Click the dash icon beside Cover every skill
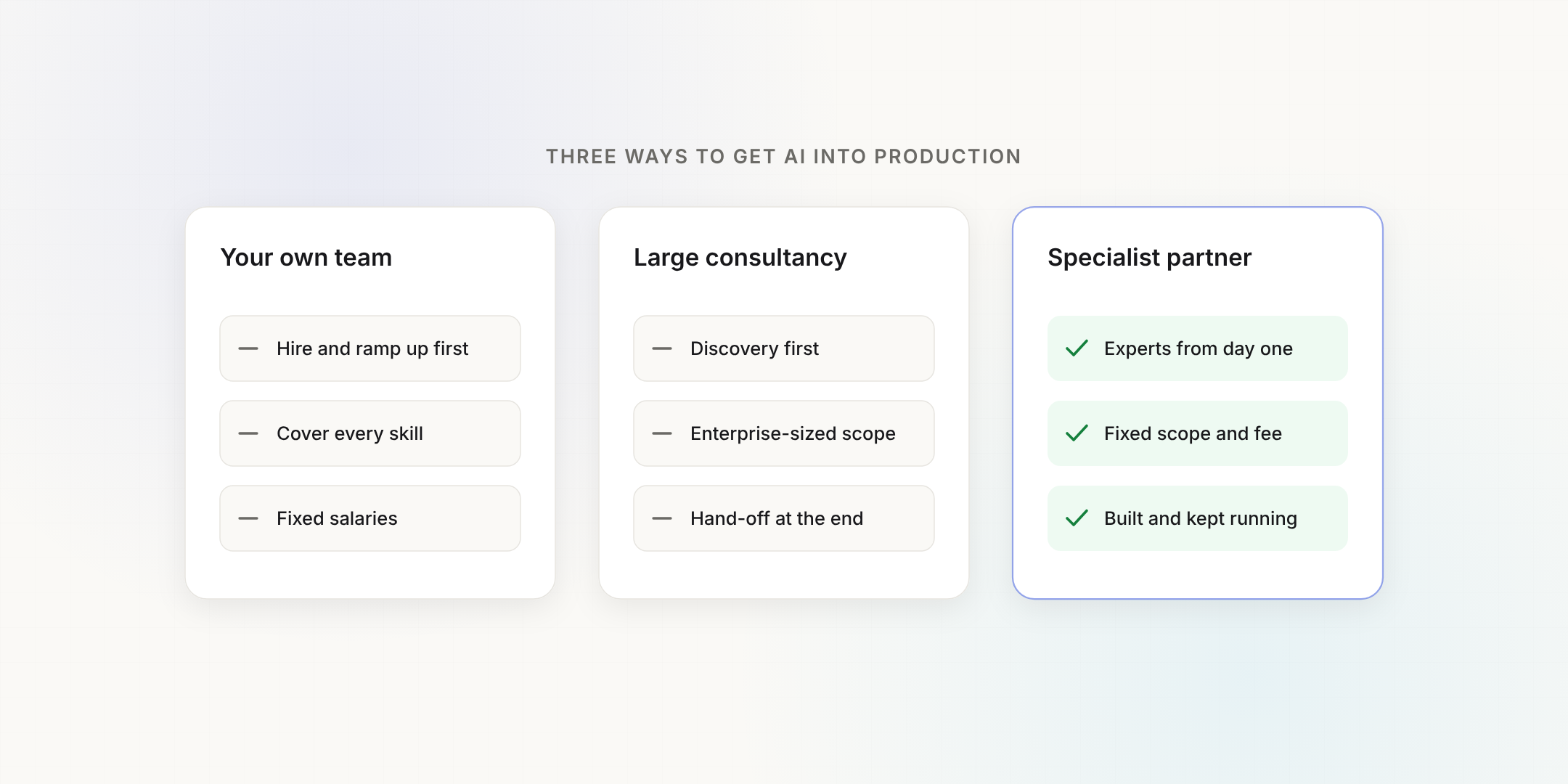 click(248, 433)
